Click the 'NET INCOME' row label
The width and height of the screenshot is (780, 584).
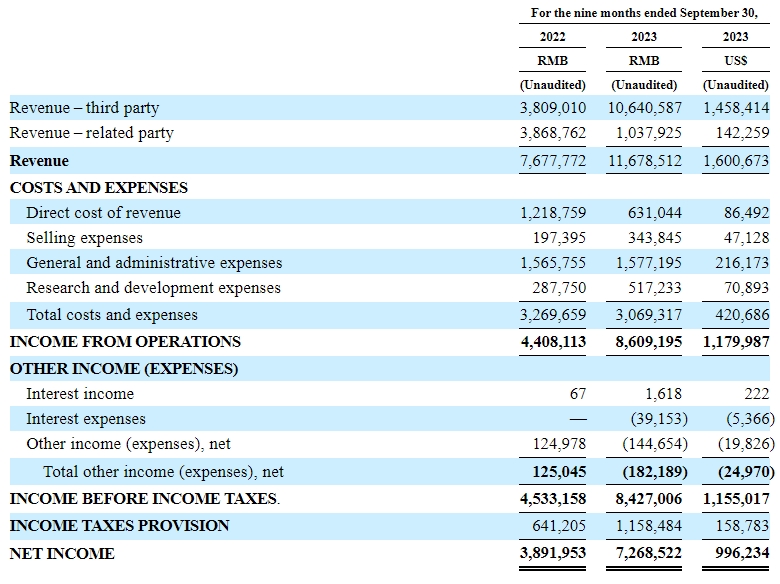pyautogui.click(x=62, y=554)
